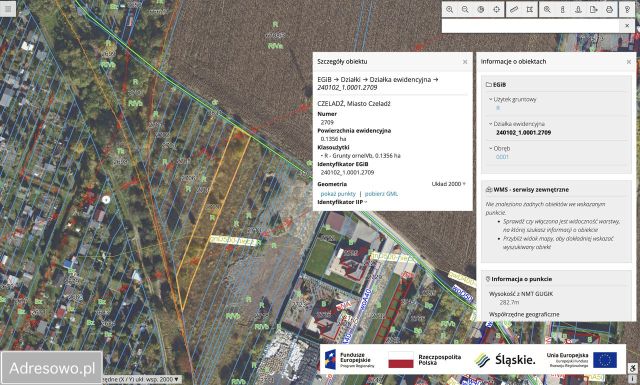
Task: Click the zoom out magnifier tool
Action: click(x=465, y=9)
